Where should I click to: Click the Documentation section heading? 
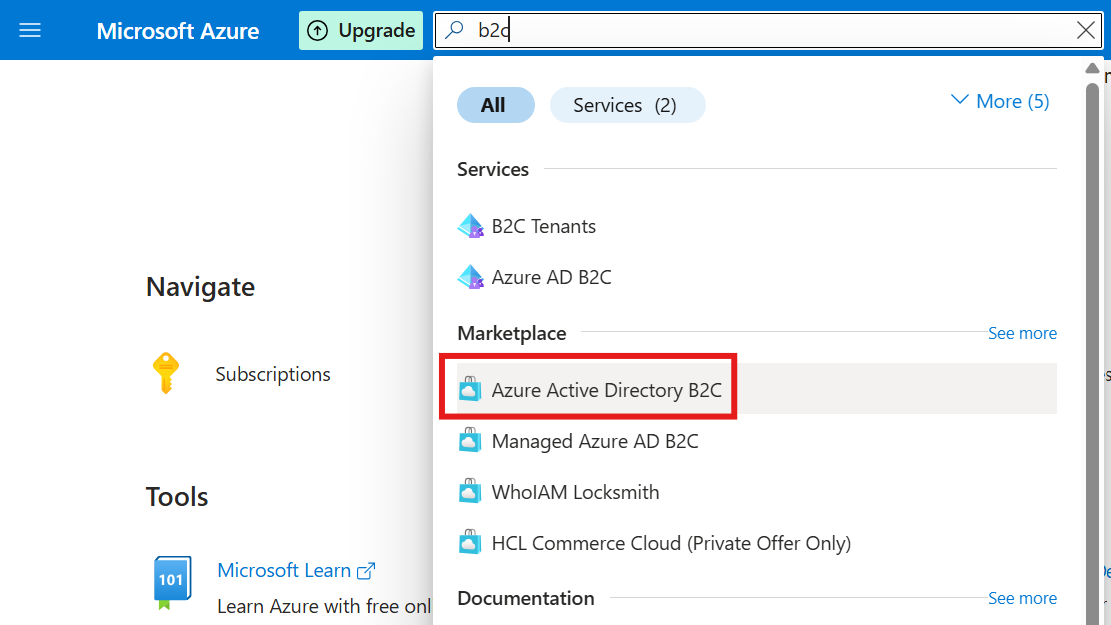526,598
